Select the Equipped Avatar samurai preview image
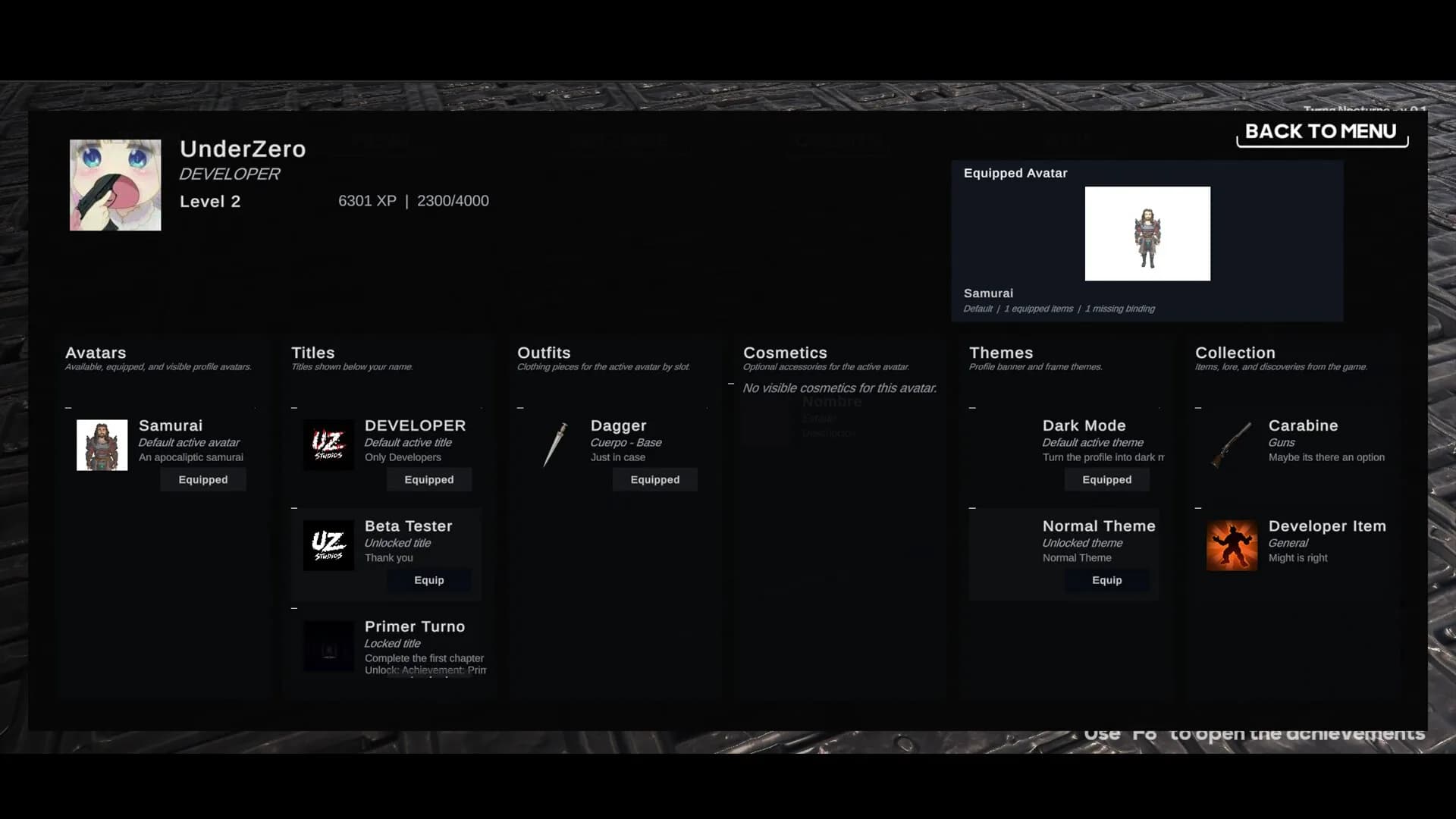Image resolution: width=1456 pixels, height=819 pixels. point(1147,234)
